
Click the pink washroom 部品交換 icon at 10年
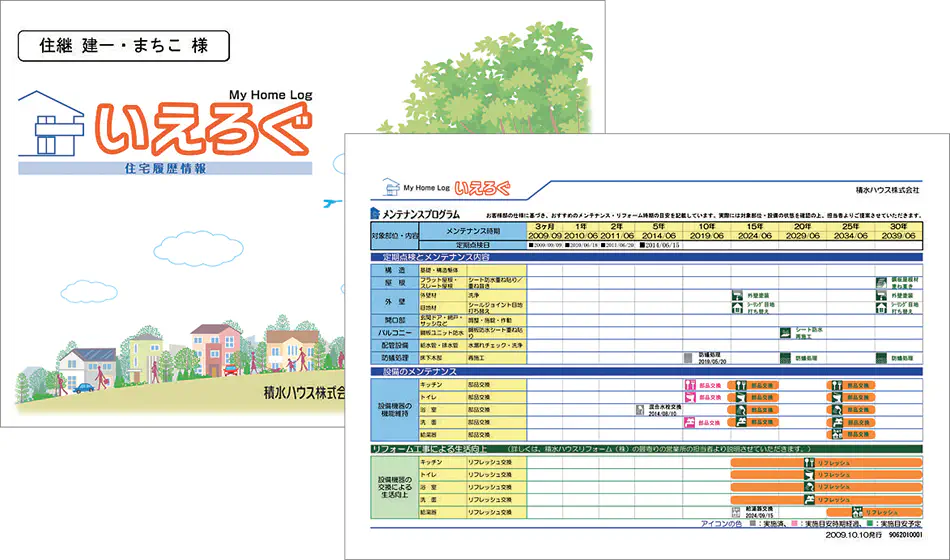(689, 422)
